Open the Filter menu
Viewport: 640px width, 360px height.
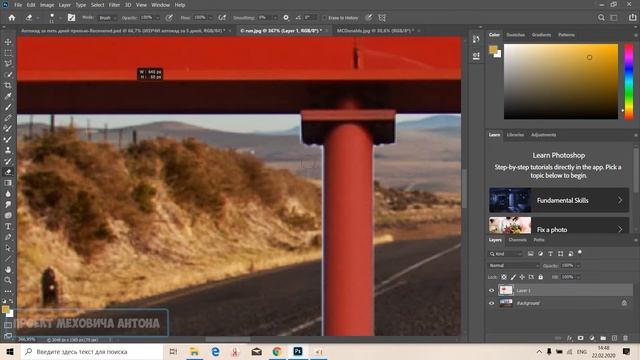[x=114, y=5]
